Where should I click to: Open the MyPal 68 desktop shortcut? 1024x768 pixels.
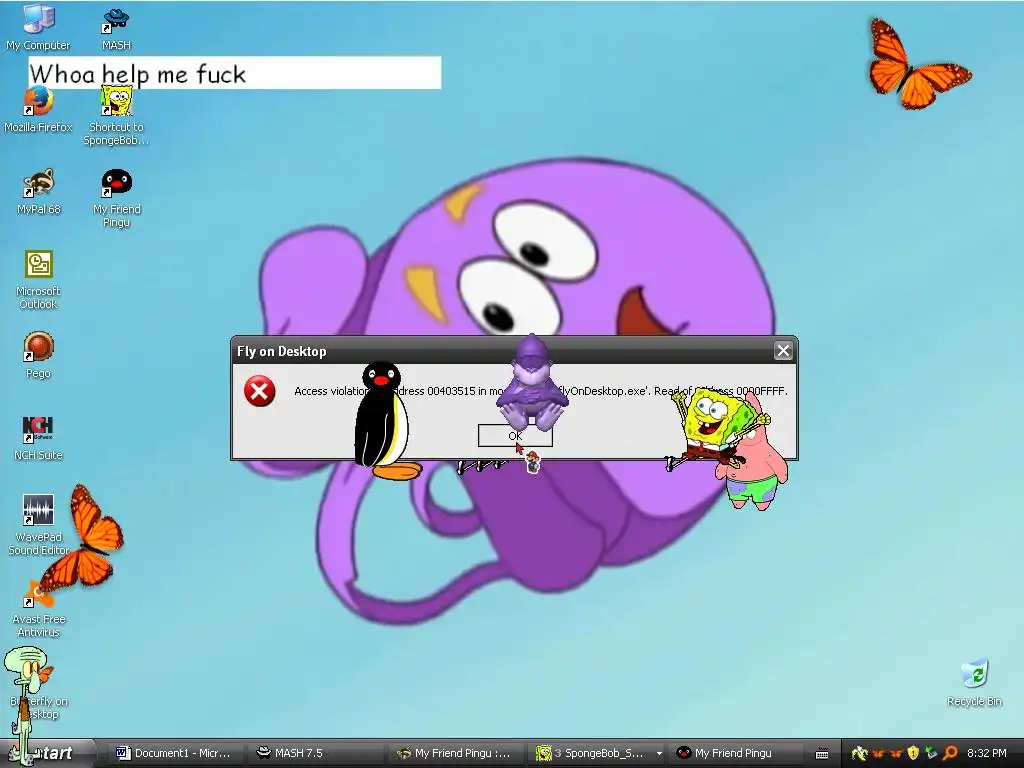coord(38,192)
